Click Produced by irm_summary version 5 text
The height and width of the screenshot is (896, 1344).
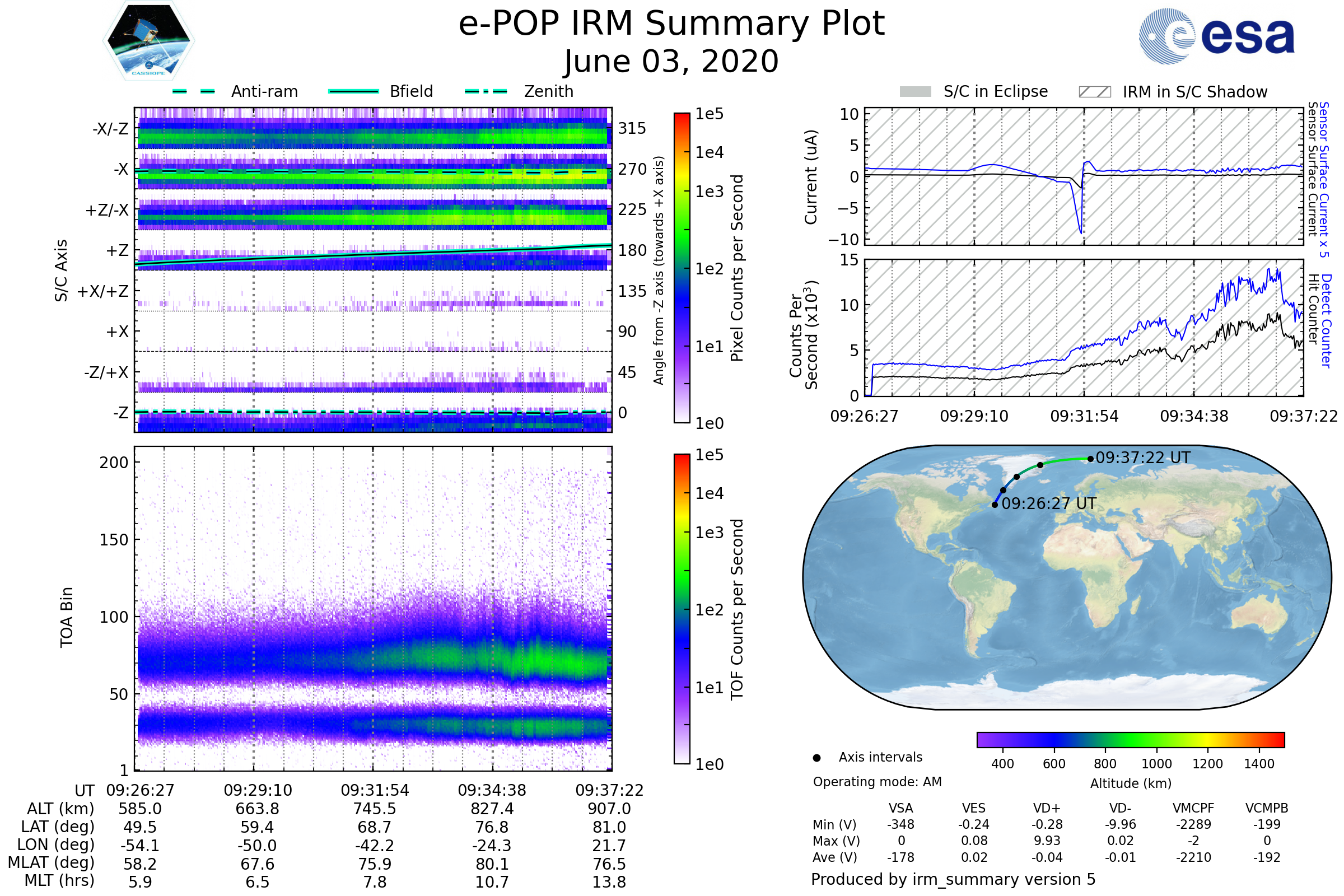coord(953,879)
